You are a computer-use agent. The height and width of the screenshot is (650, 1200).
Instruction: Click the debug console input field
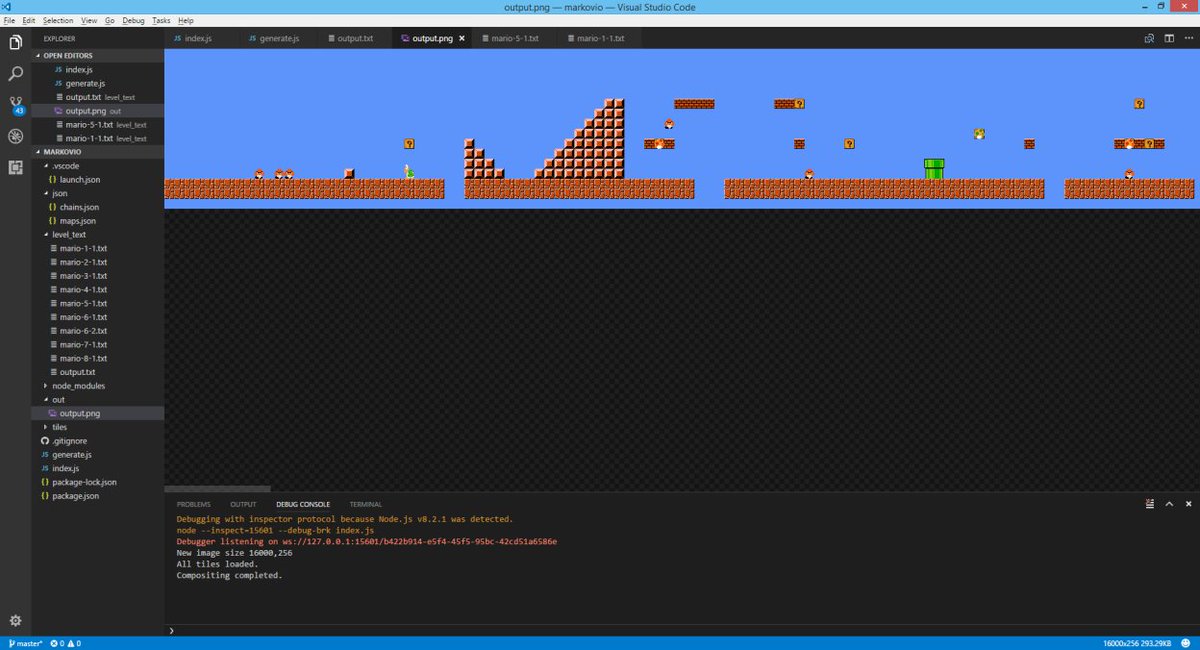pos(682,631)
